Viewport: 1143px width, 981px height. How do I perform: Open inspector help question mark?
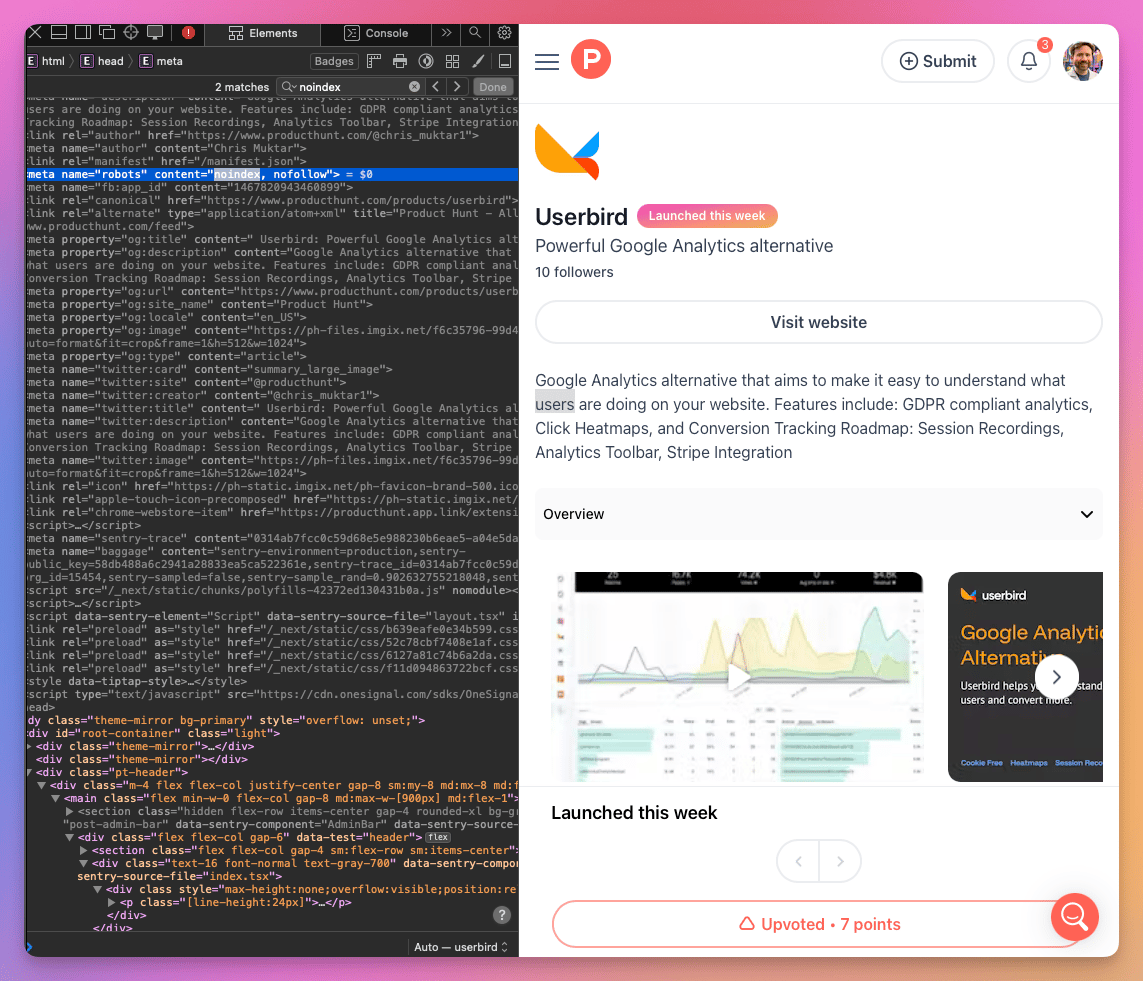[502, 915]
